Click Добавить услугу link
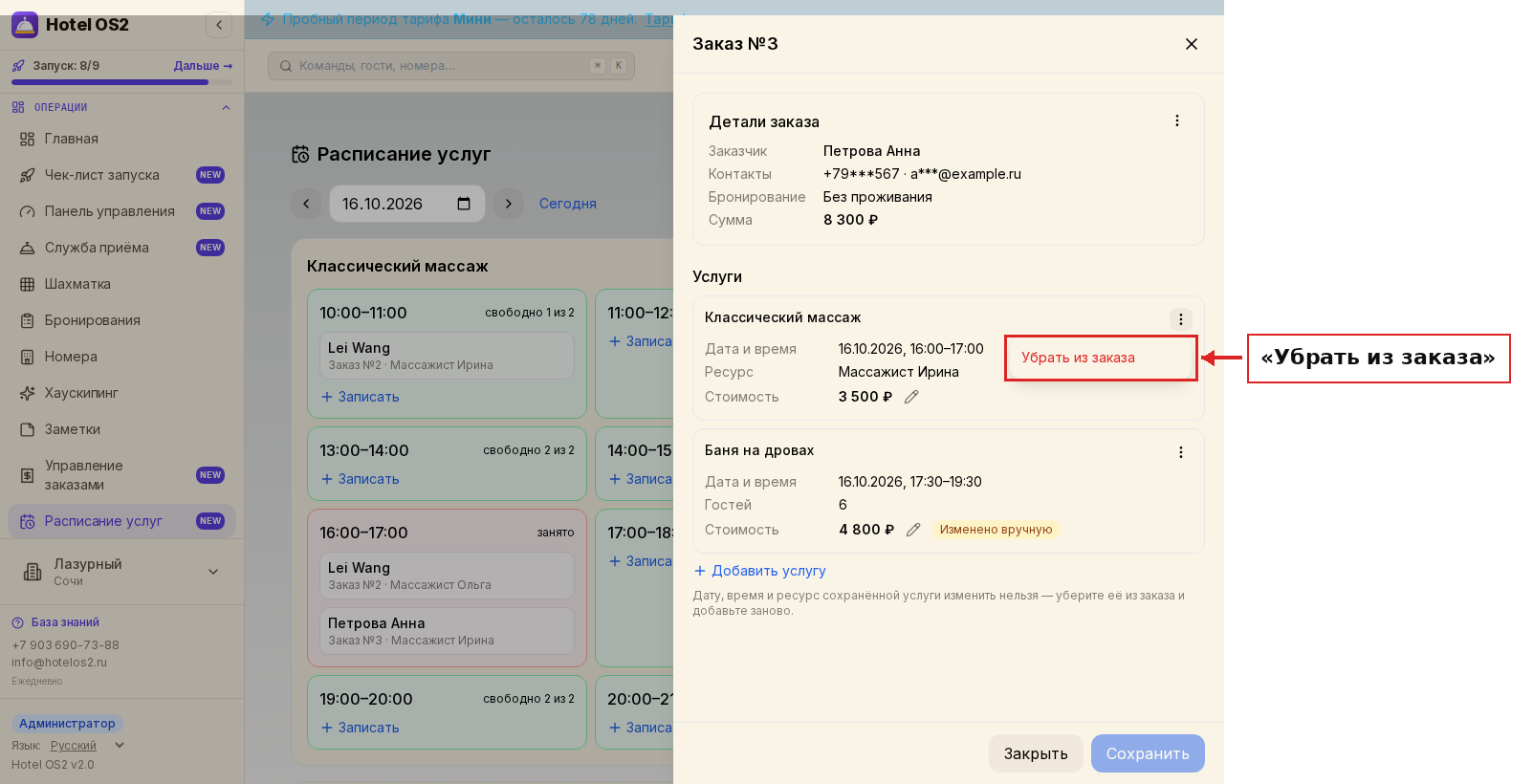Screen dimensions: 1533x784 click(760, 571)
